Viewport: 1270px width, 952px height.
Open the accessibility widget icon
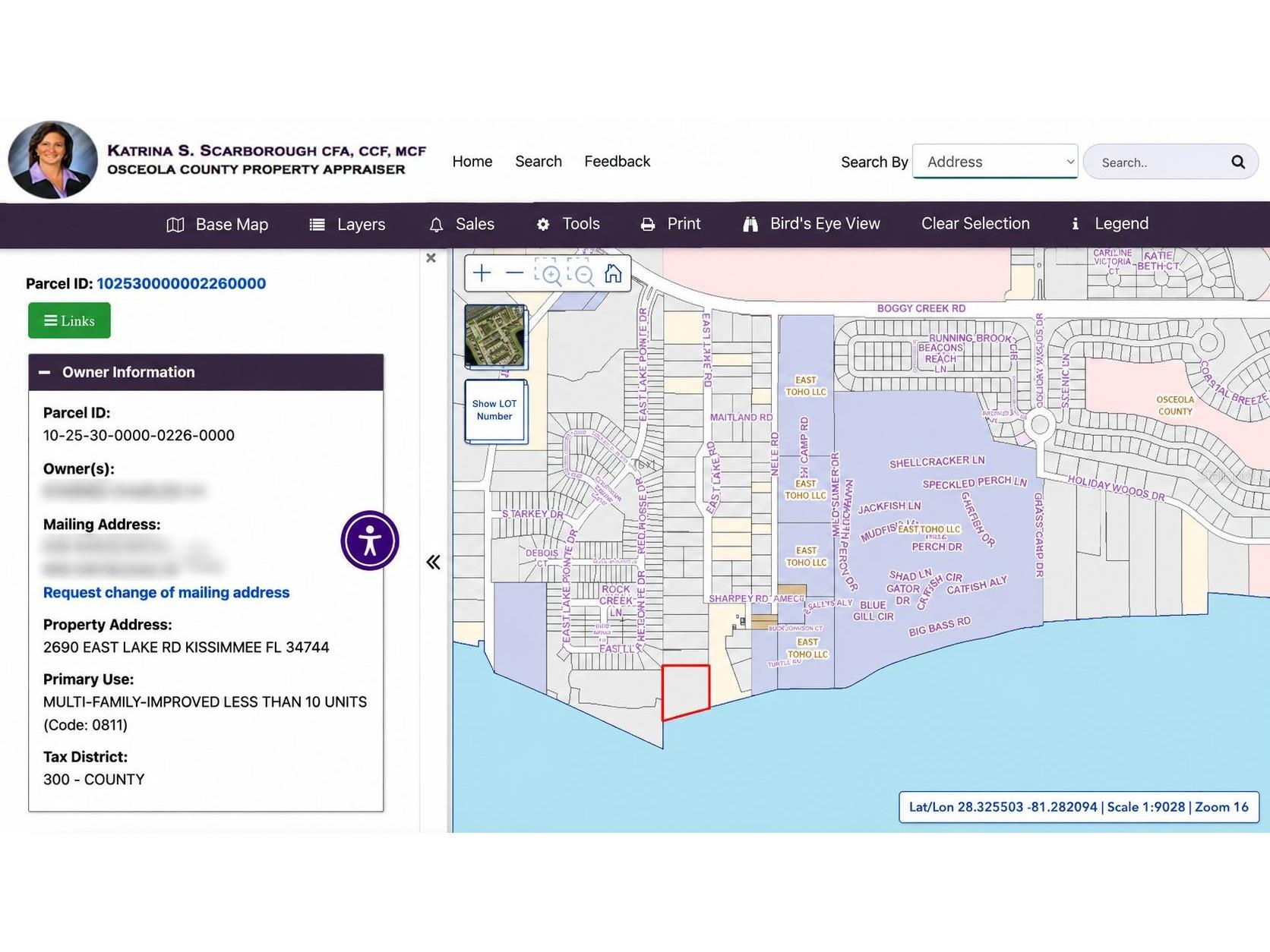click(x=370, y=541)
